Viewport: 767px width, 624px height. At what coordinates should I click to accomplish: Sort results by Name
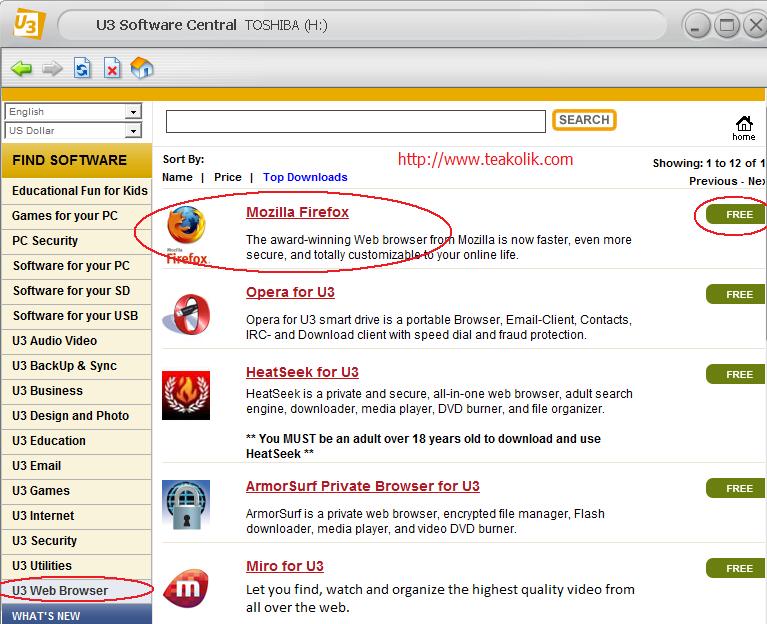point(177,177)
